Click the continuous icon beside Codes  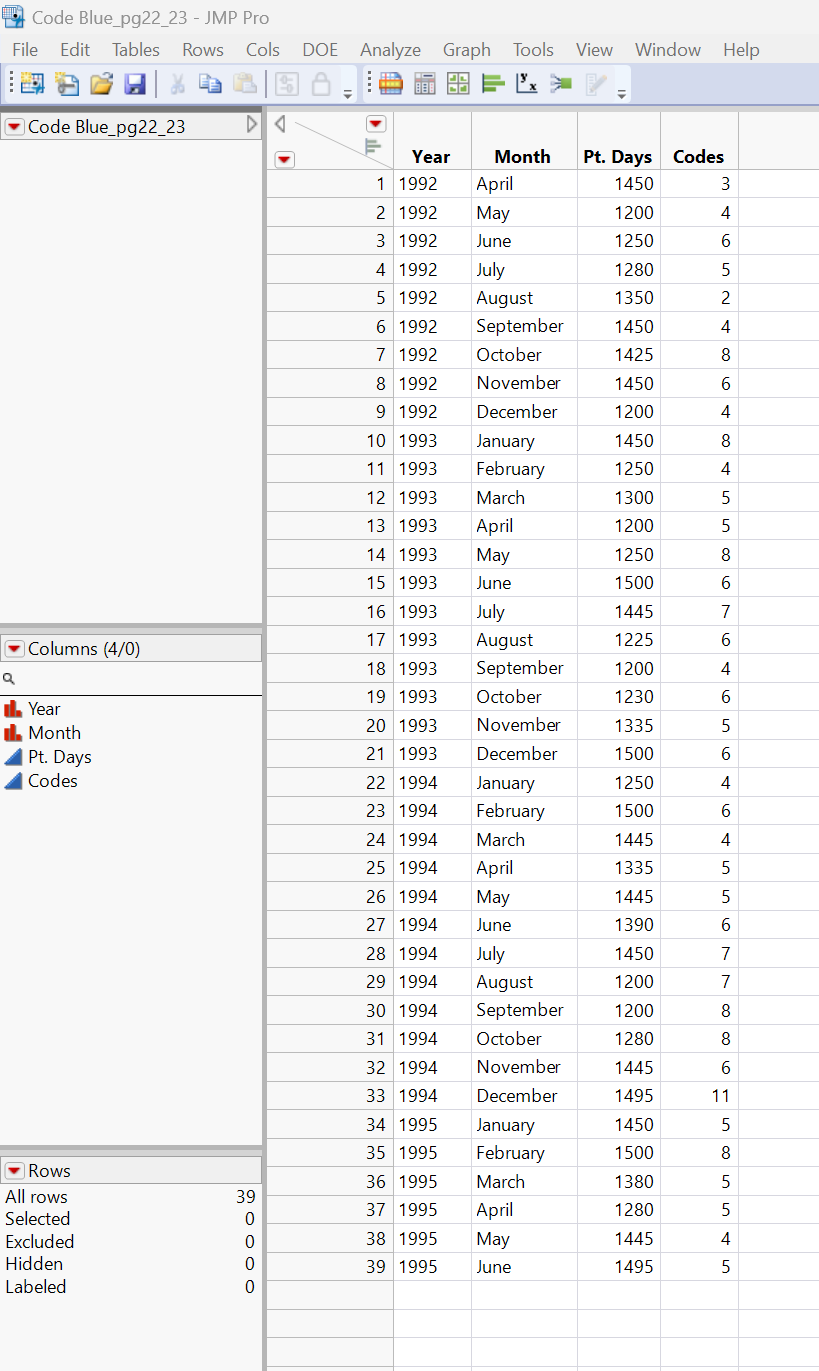[x=14, y=781]
